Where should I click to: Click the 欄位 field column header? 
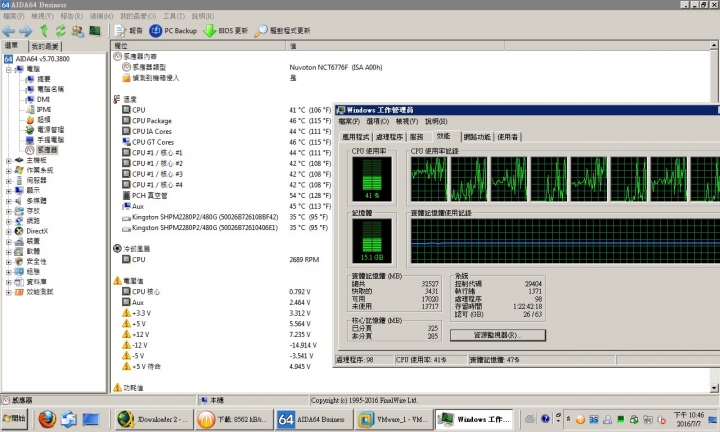pos(198,46)
